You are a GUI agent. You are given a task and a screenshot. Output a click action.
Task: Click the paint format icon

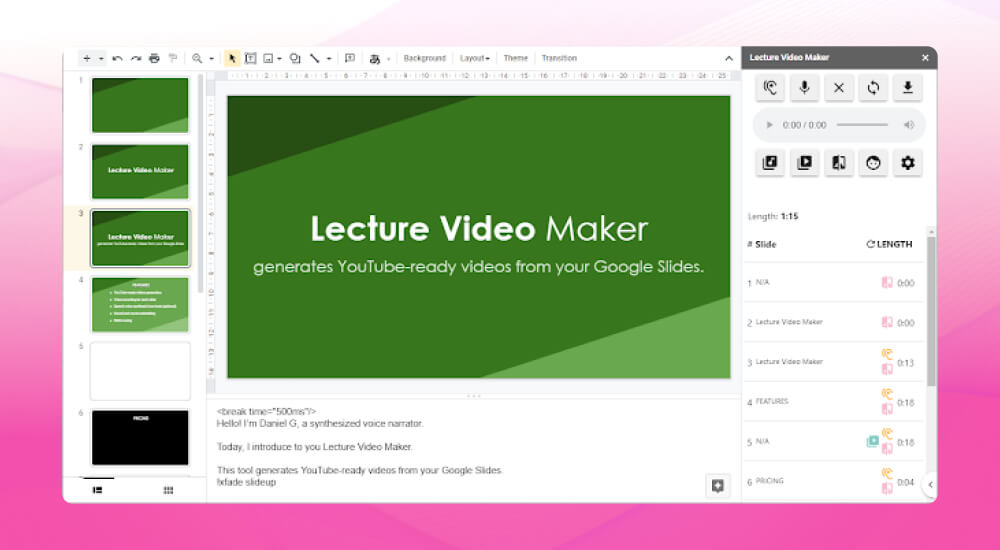[173, 58]
